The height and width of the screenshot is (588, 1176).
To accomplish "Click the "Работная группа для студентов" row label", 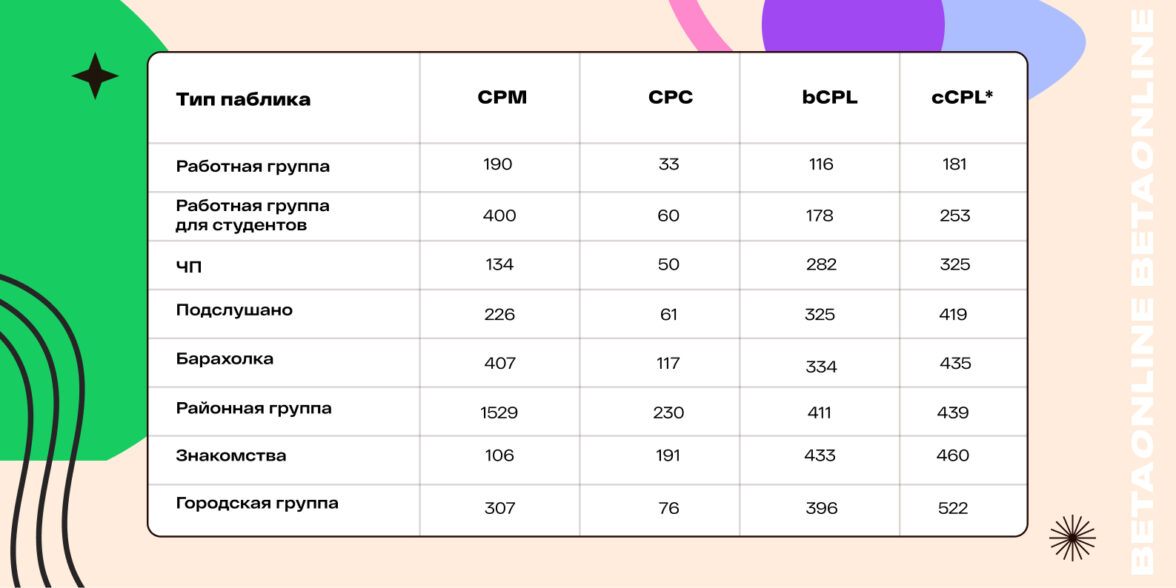I will 252,215.
